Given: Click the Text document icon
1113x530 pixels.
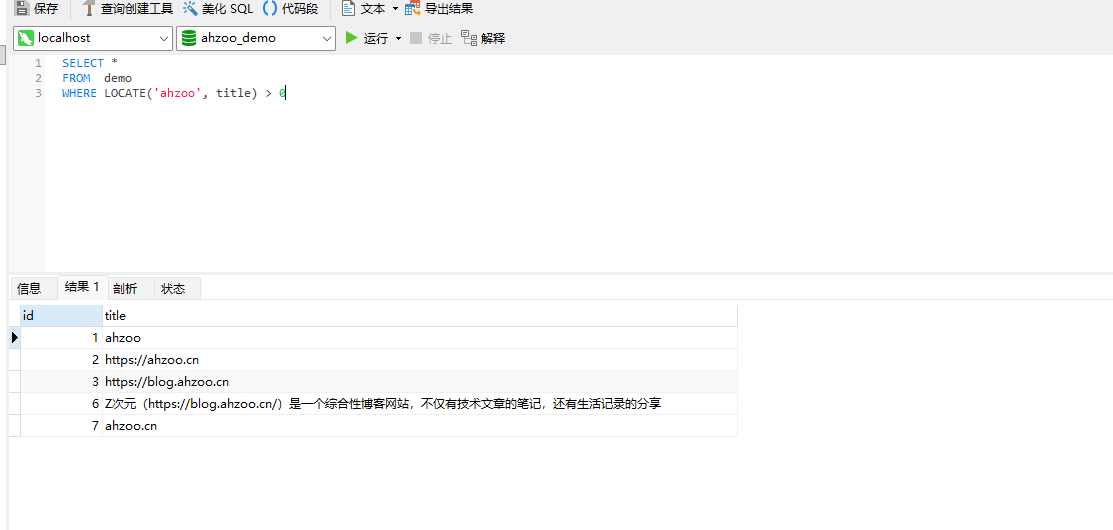Looking at the screenshot, I should coord(348,8).
